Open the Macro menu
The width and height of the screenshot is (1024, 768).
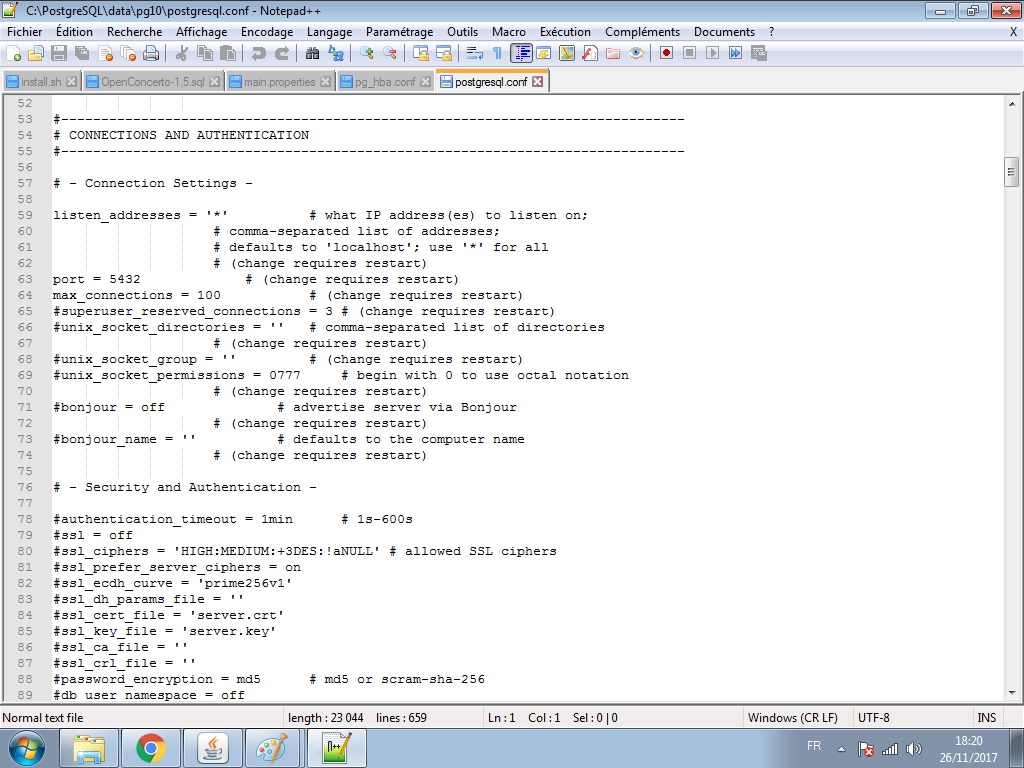coord(509,32)
